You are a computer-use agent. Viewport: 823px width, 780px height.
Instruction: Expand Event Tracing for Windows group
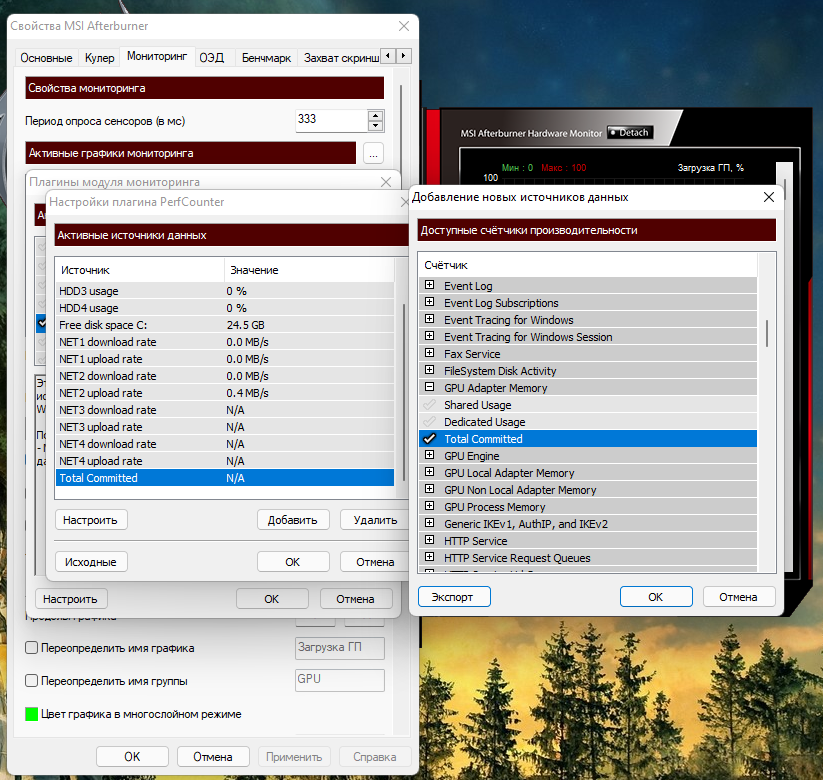click(429, 319)
